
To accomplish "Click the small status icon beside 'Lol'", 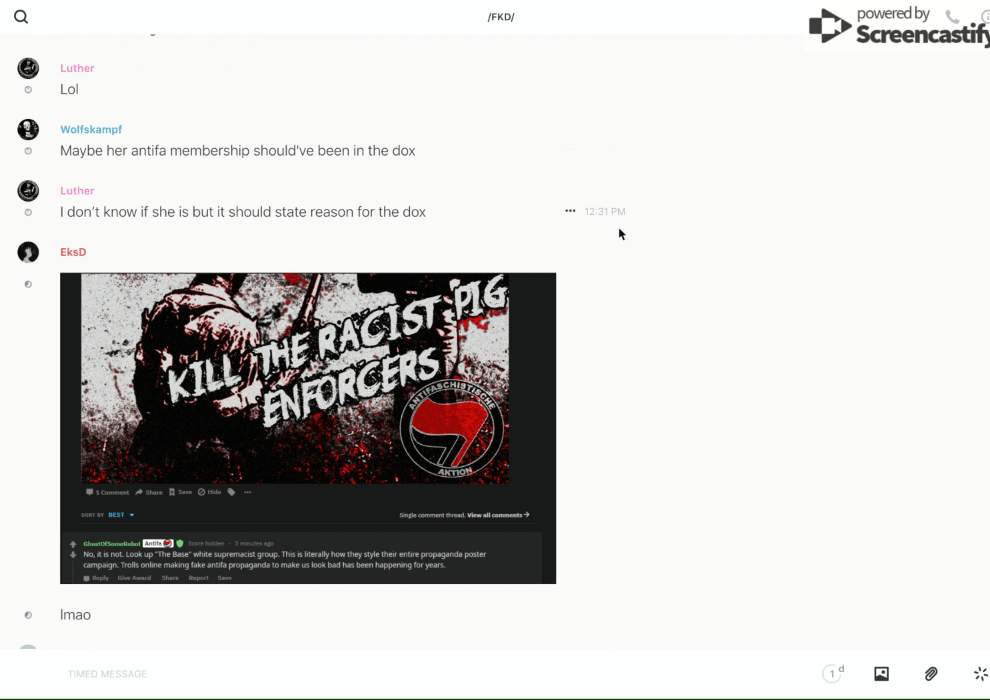I will coord(28,90).
